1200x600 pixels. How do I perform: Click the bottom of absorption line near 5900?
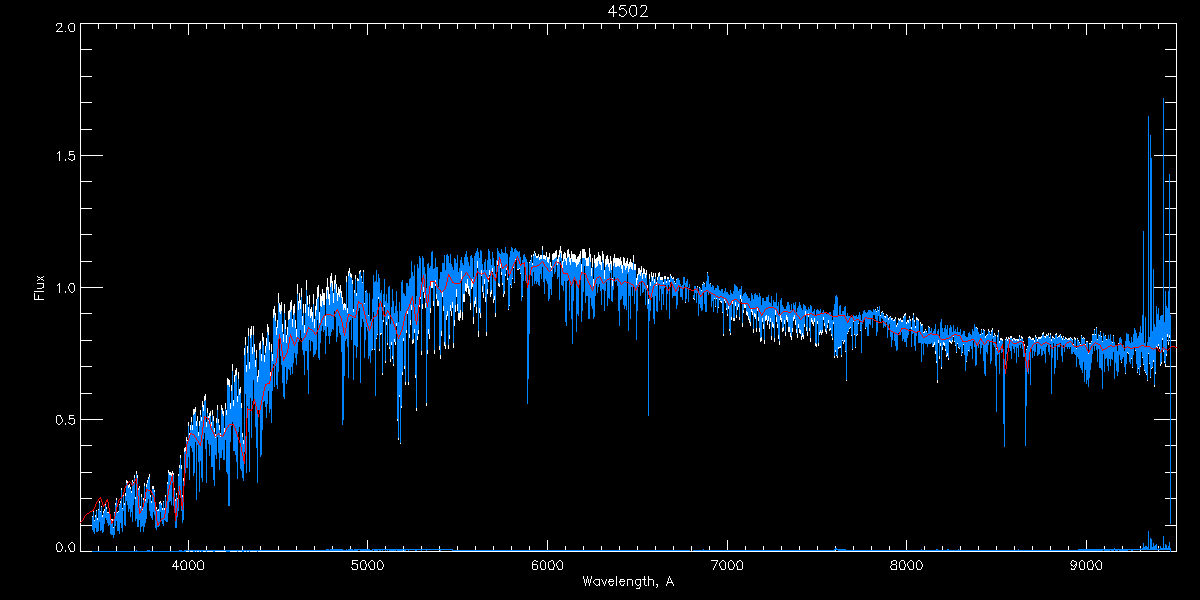coord(528,402)
